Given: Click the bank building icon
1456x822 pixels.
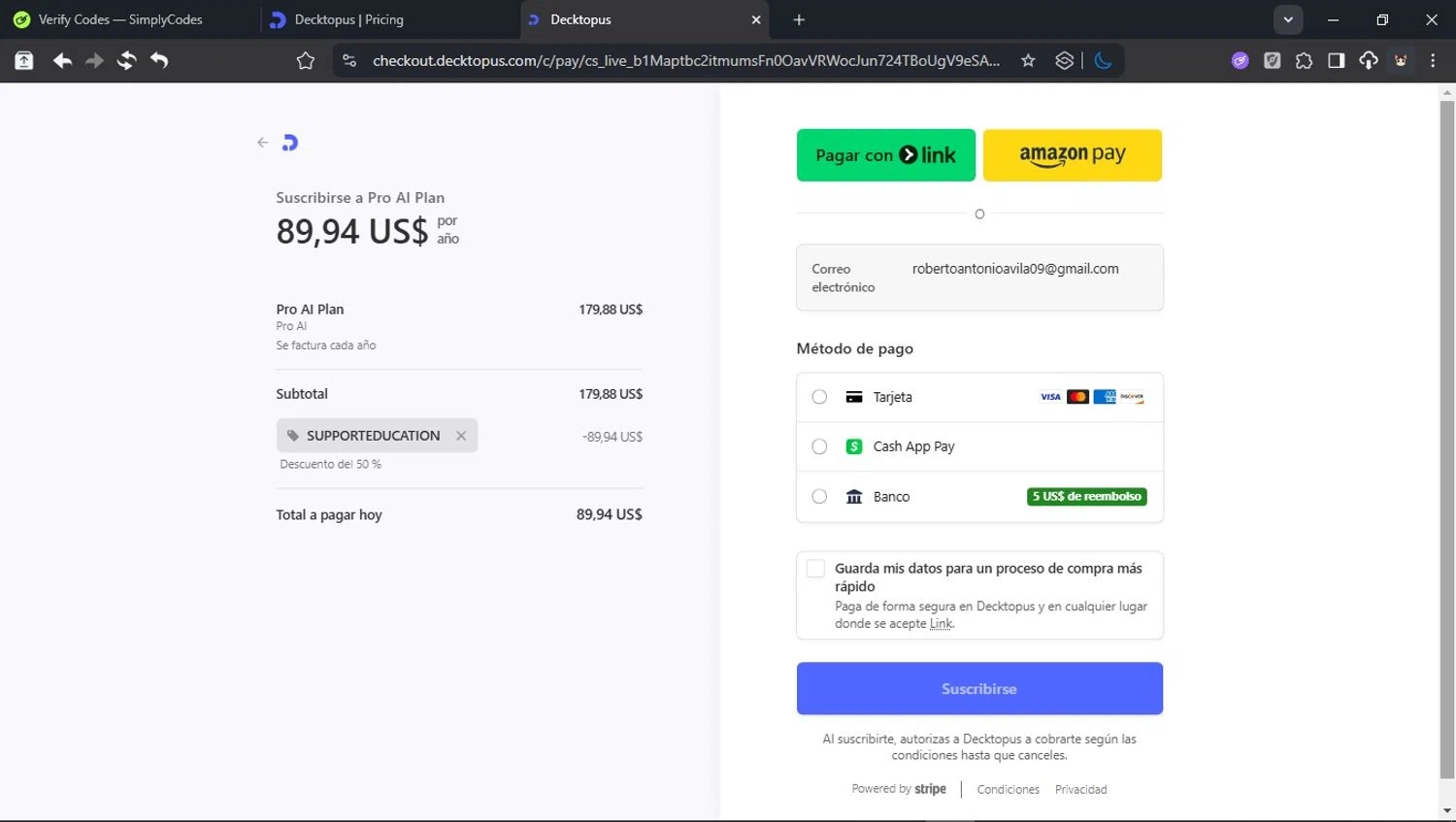Looking at the screenshot, I should 854,497.
